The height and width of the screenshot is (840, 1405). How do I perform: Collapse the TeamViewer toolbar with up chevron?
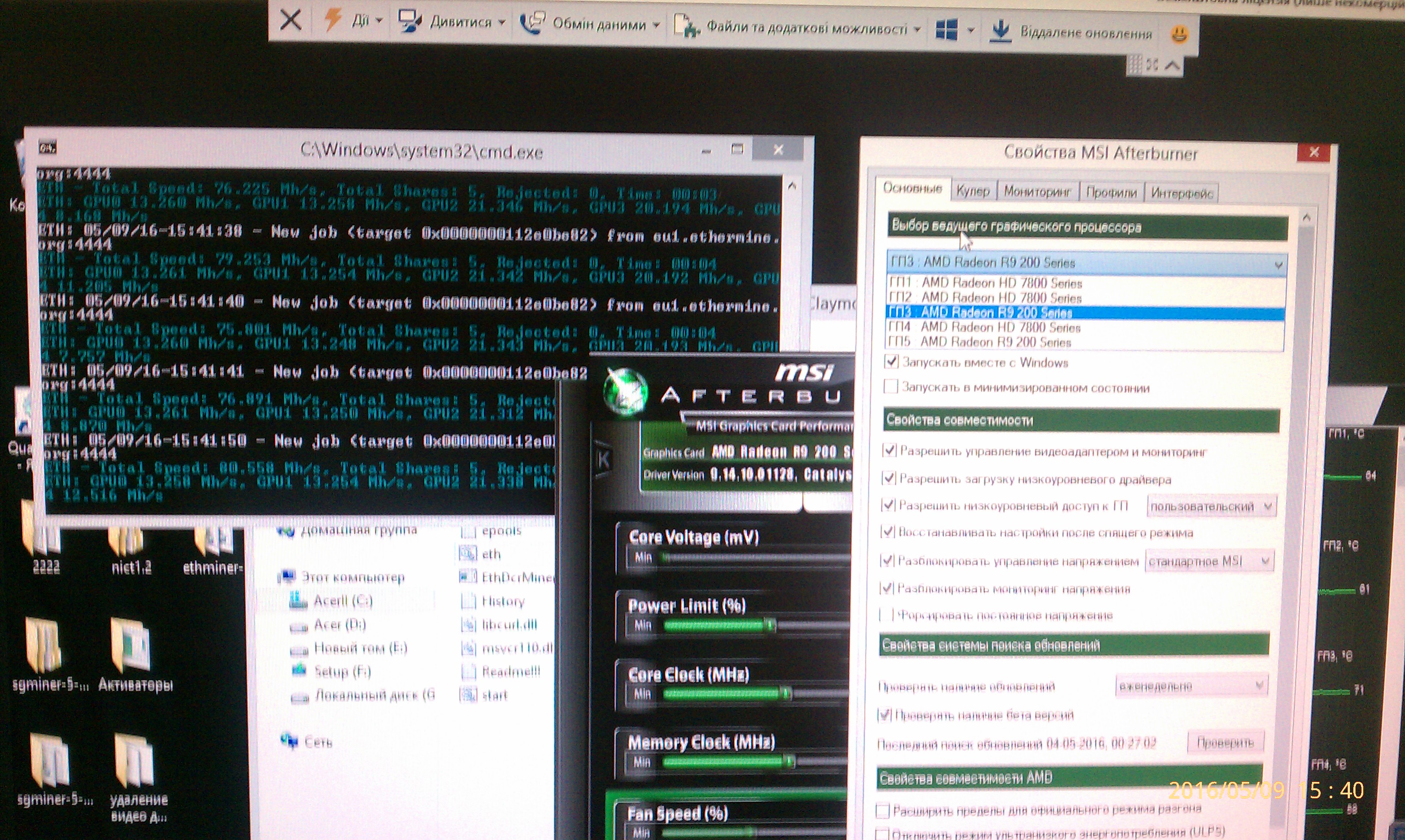1173,66
